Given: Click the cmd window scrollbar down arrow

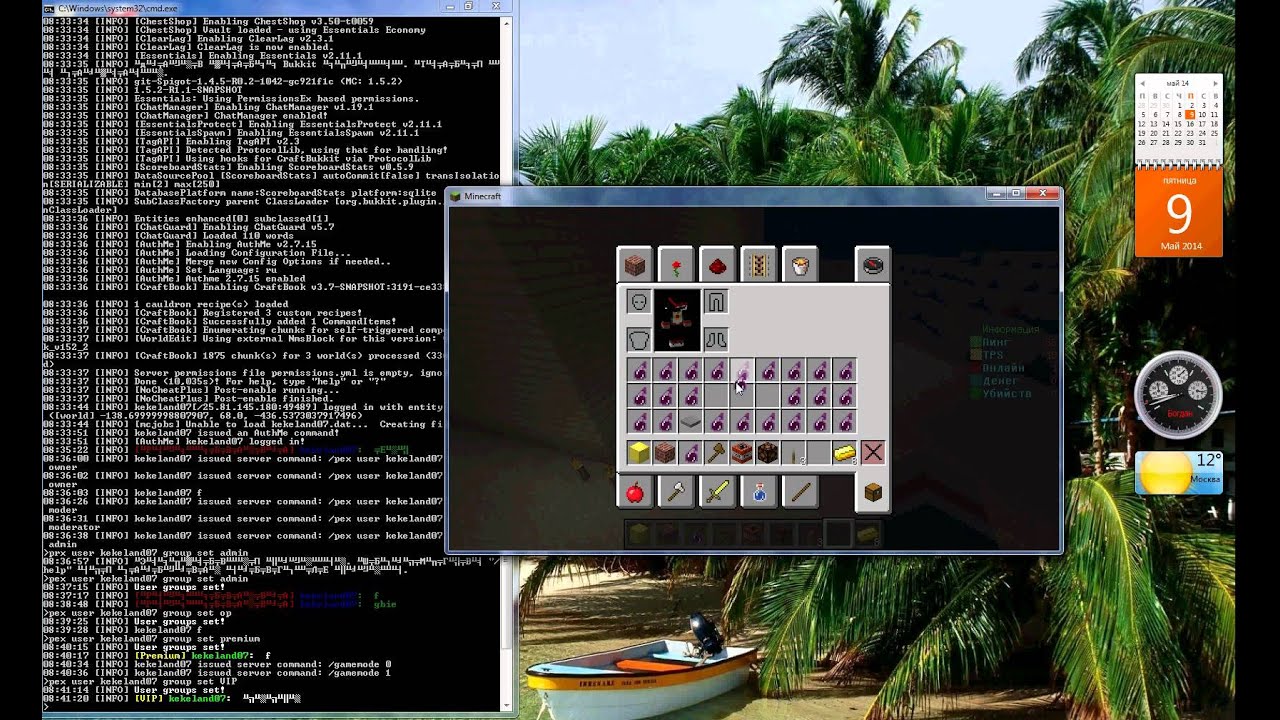Looking at the screenshot, I should (507, 706).
